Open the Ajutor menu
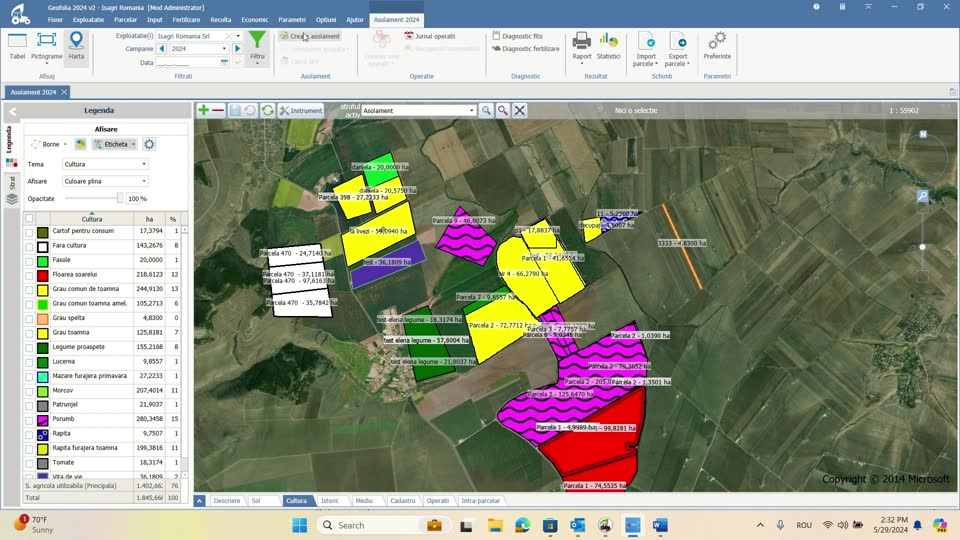Screen dimensions: 960x540 (355, 20)
